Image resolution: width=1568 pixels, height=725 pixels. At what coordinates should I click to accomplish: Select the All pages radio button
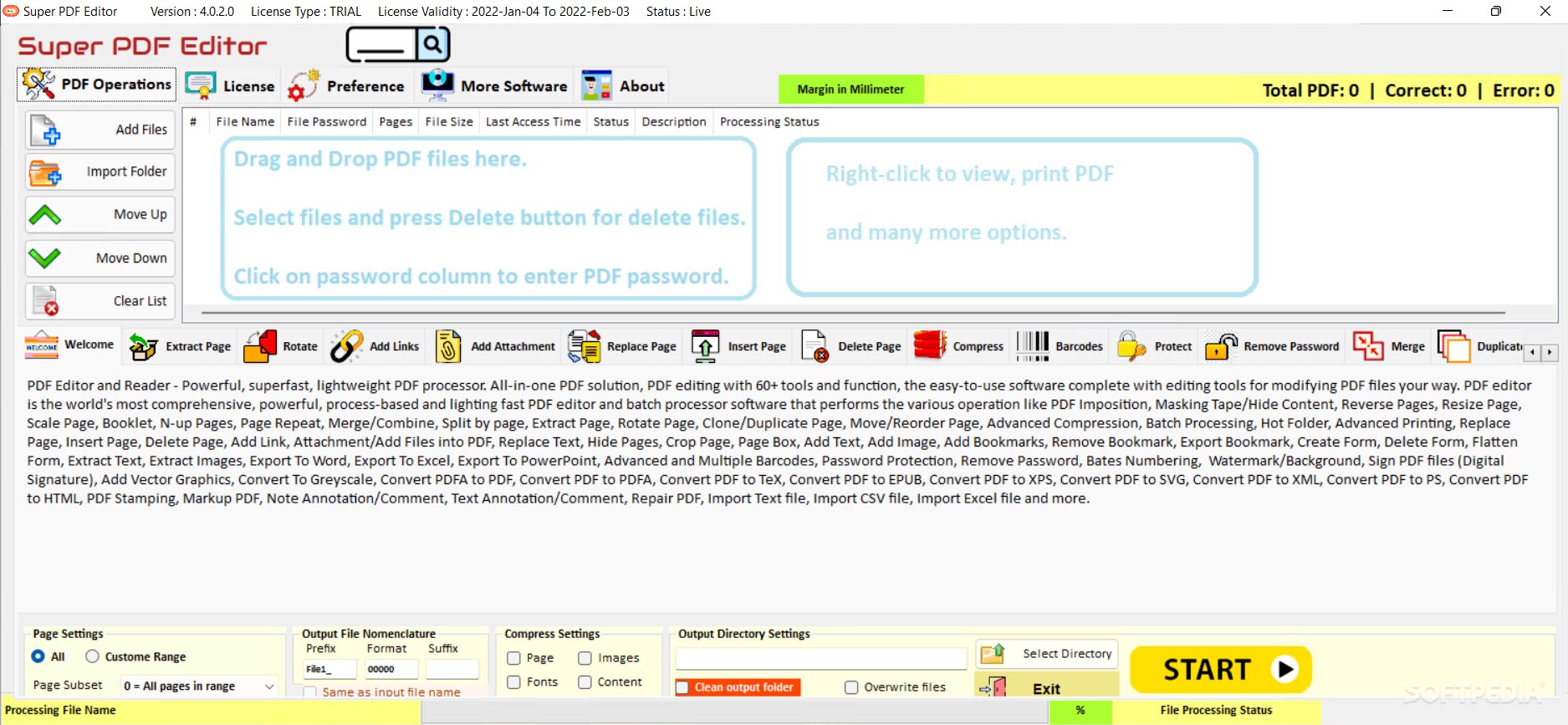[x=38, y=656]
